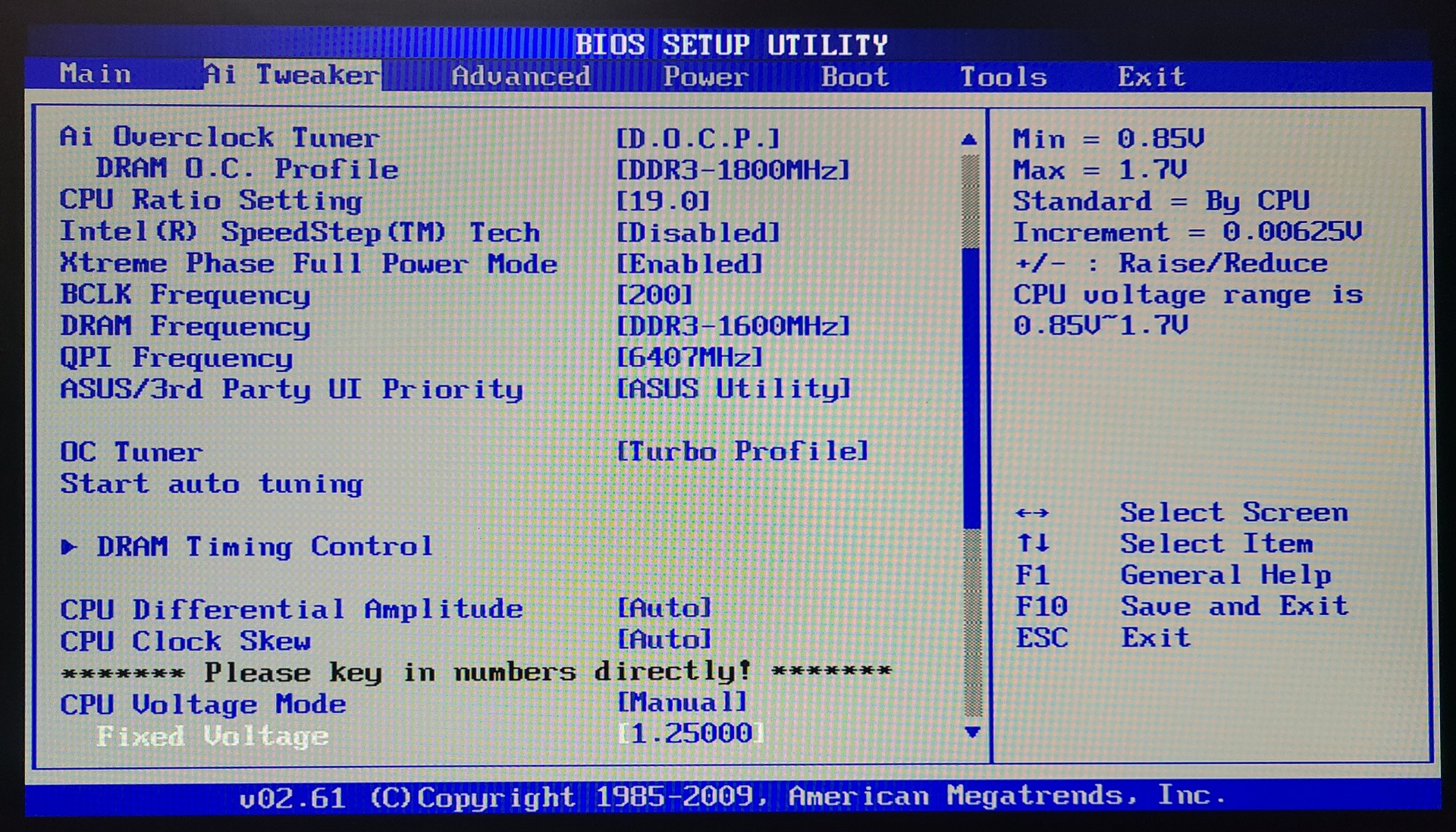Select the BCLK Frequency 200 field
Image resolution: width=1456 pixels, height=832 pixels.
click(654, 295)
